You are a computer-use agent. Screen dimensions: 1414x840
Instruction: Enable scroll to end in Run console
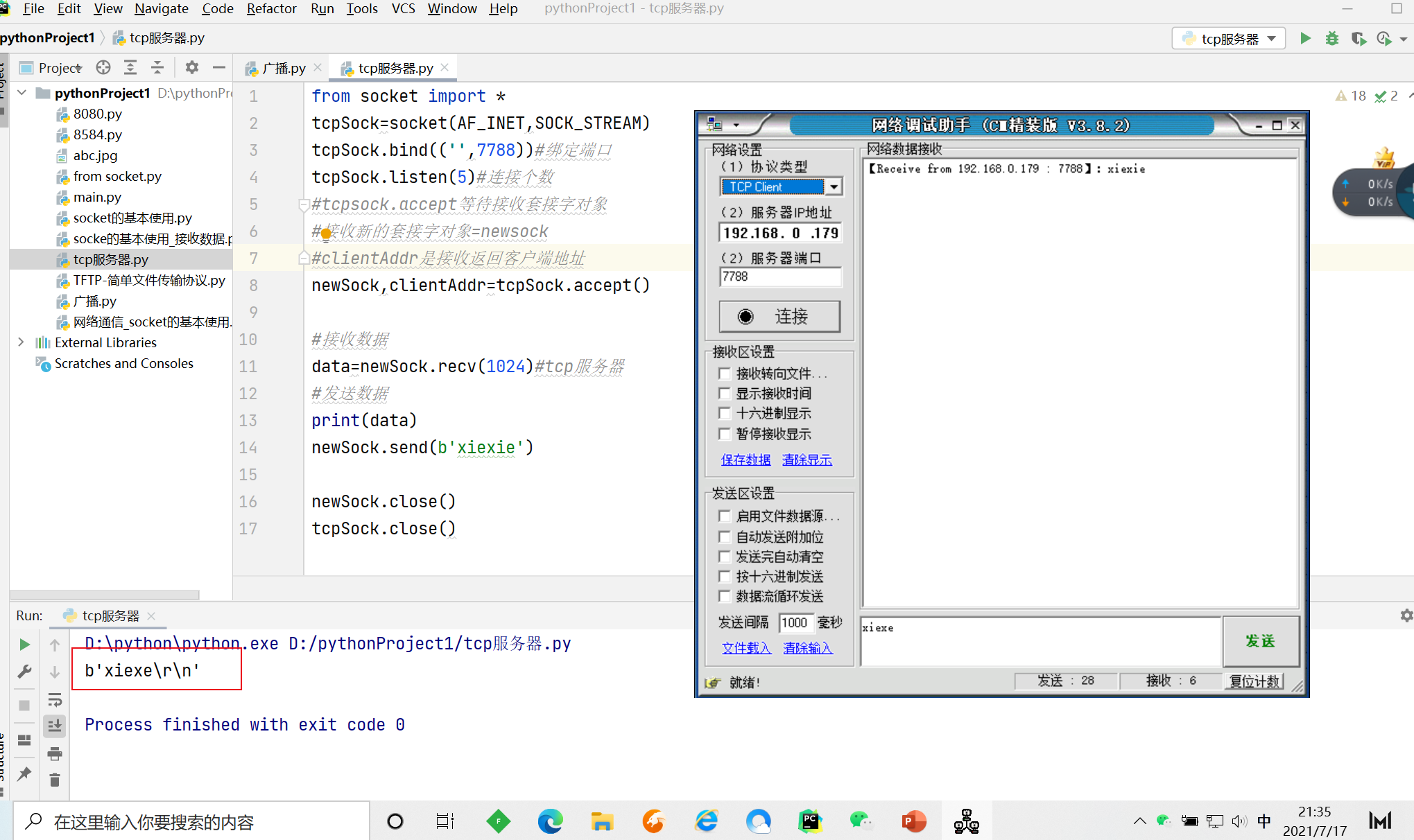55,726
